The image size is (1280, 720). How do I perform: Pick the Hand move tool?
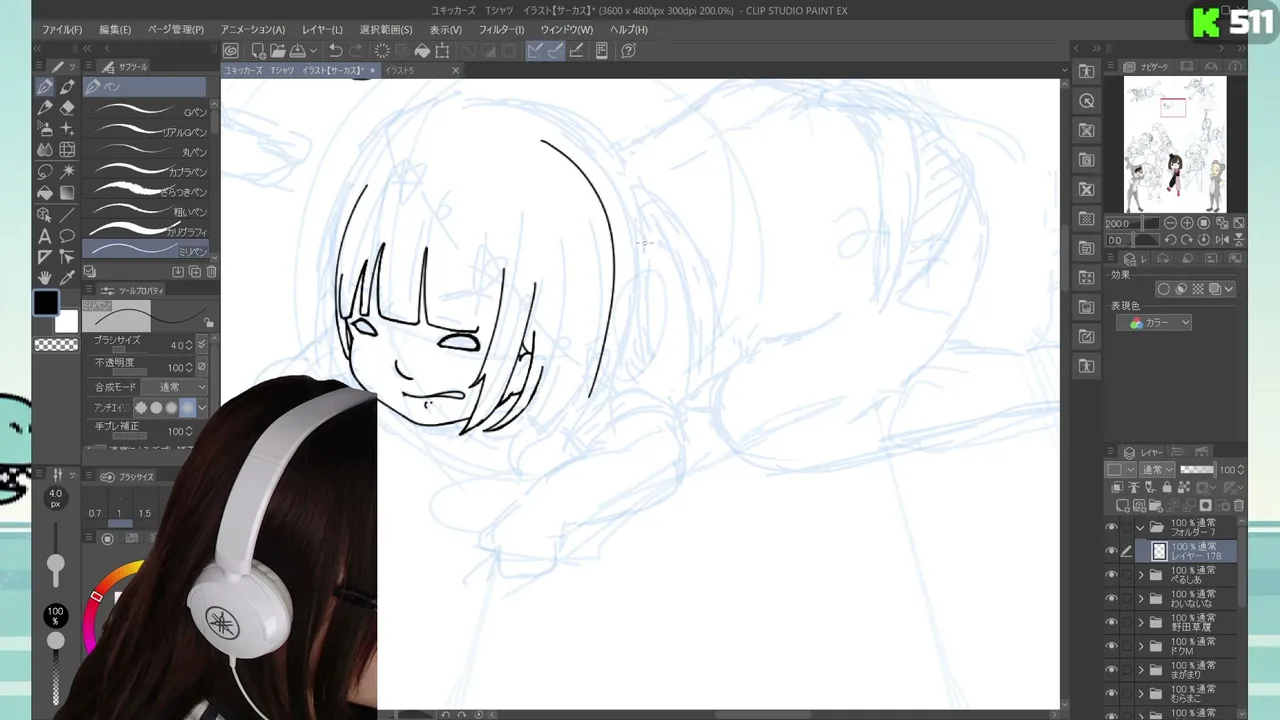(45, 278)
